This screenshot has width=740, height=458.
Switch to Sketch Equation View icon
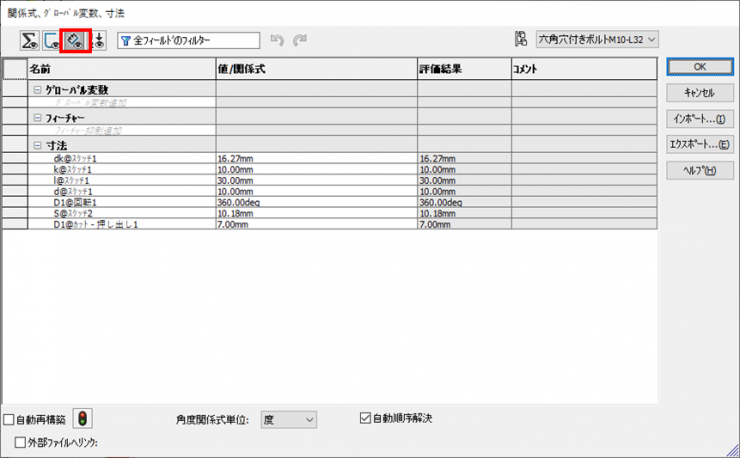(52, 40)
